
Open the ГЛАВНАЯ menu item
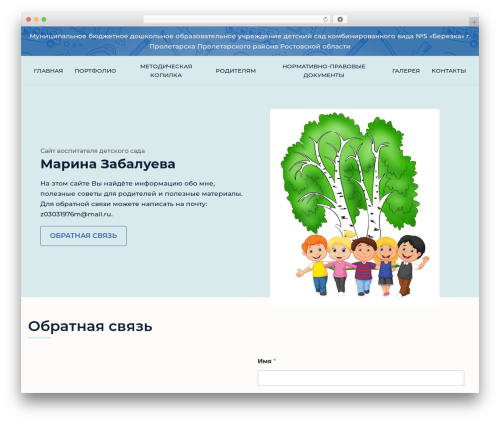tap(48, 71)
